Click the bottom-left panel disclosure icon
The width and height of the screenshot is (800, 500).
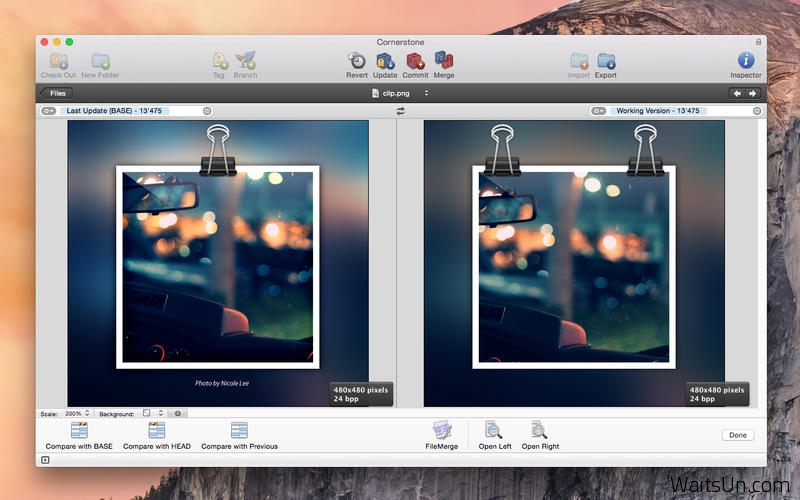45,460
